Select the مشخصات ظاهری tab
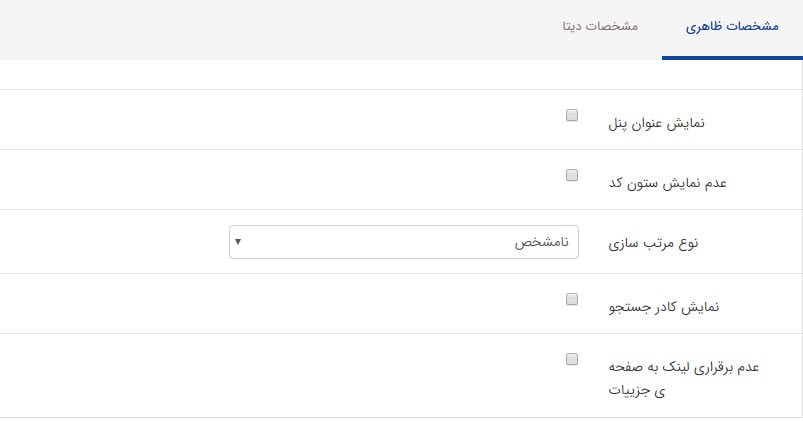The height and width of the screenshot is (421, 803). point(732,27)
